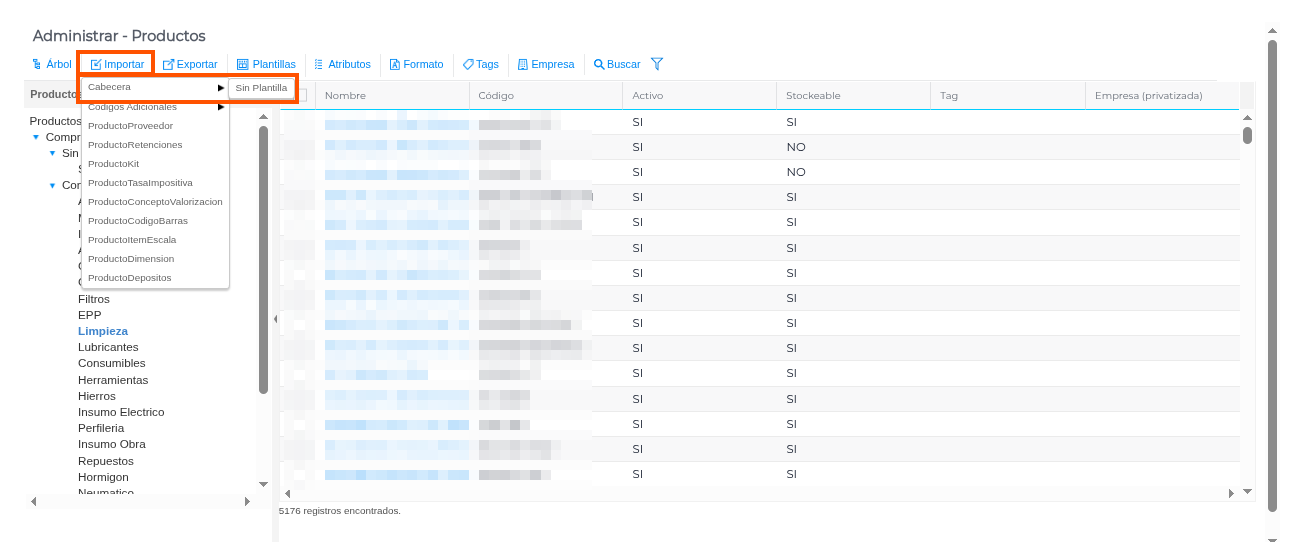Click the Sin Plantilla submenu option
Viewport: 1290px width, 542px height.
tap(261, 88)
